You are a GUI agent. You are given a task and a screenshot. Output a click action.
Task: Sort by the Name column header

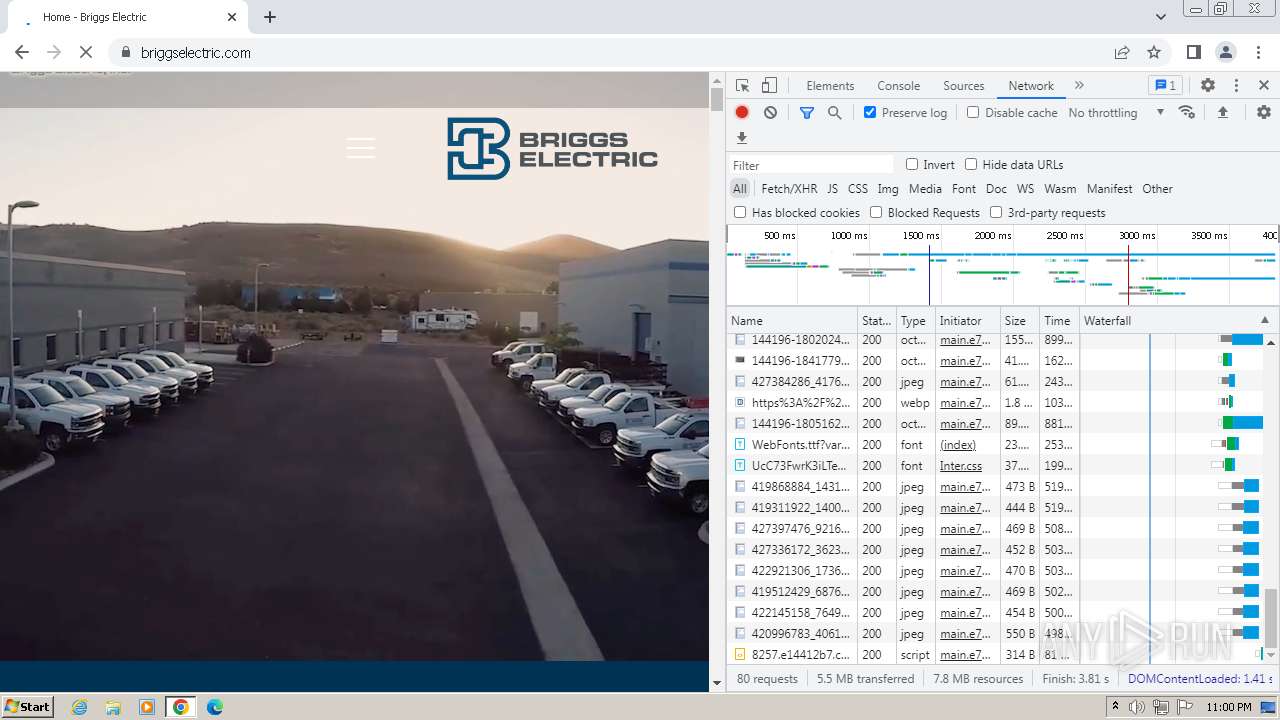point(793,321)
